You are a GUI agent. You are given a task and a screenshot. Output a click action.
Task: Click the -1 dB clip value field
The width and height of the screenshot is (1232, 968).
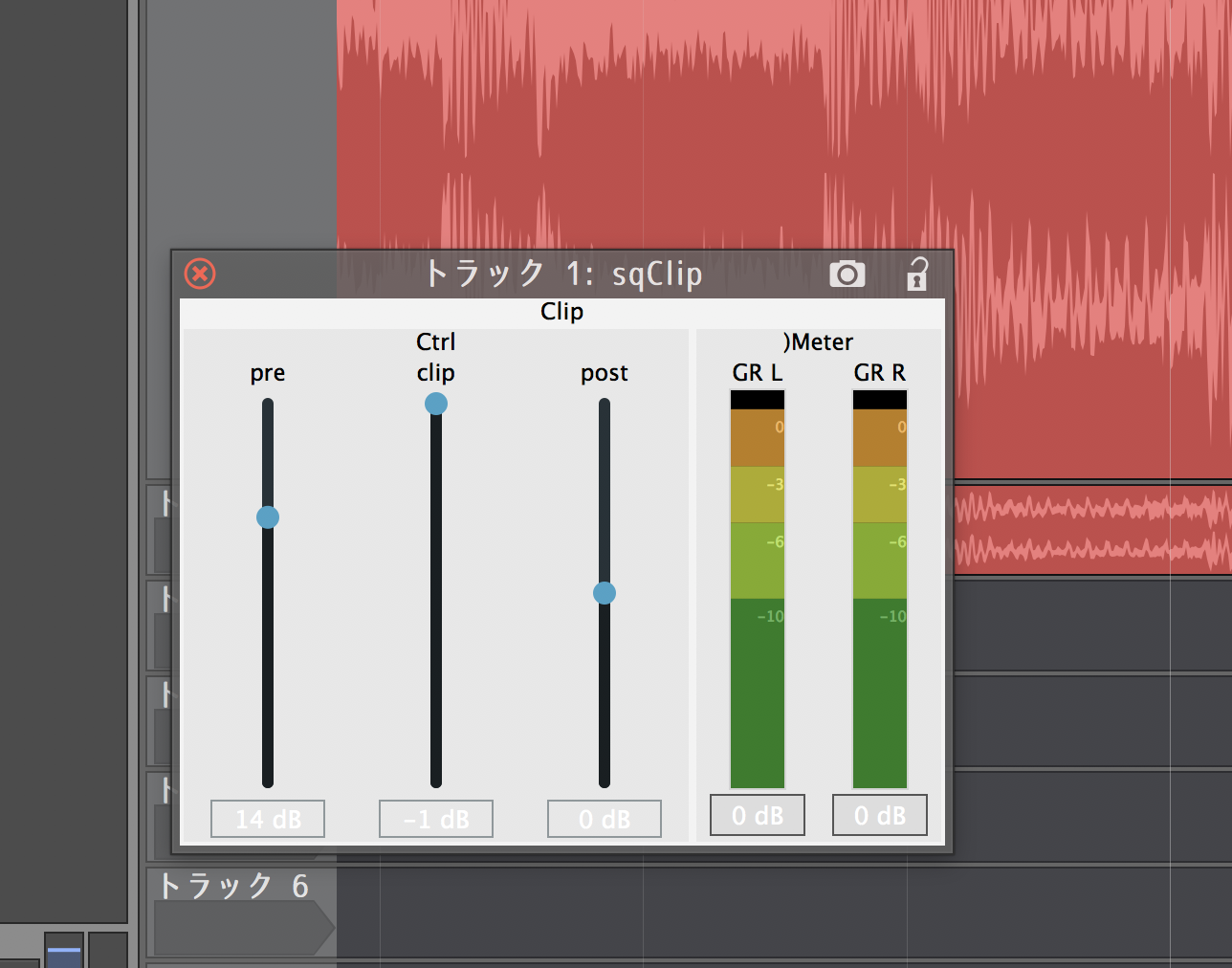(436, 819)
